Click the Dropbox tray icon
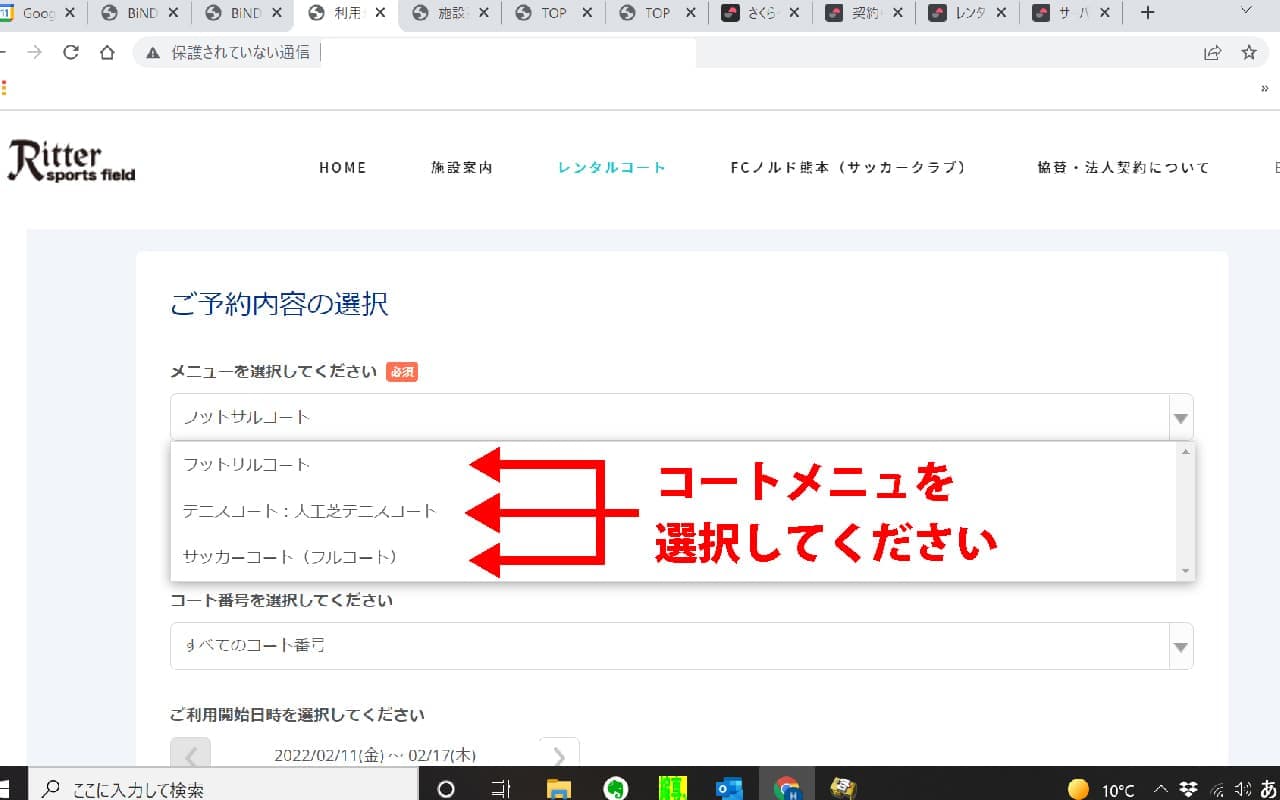The image size is (1280, 800). tap(1189, 789)
